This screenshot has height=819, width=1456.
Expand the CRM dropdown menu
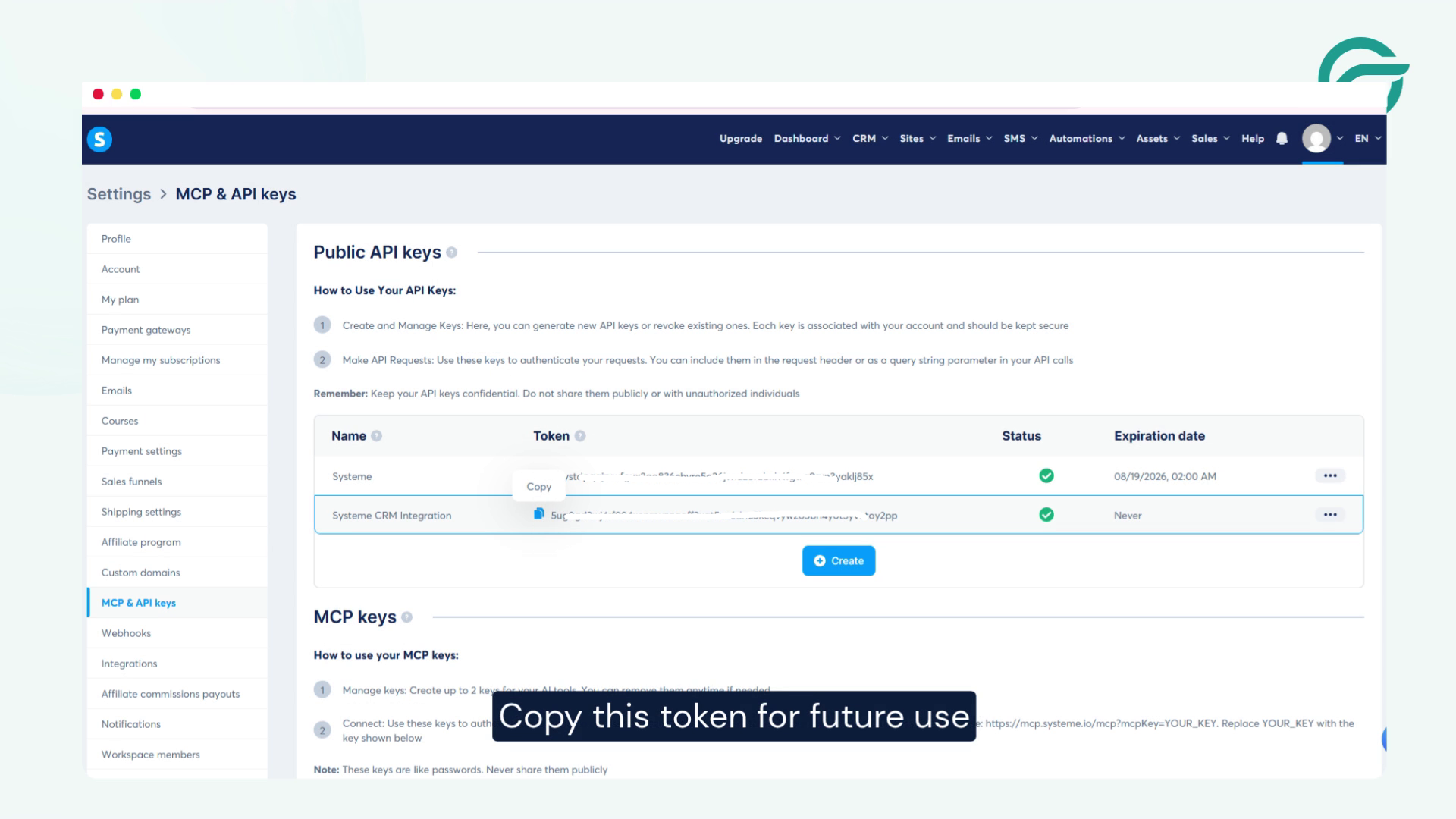(x=871, y=139)
